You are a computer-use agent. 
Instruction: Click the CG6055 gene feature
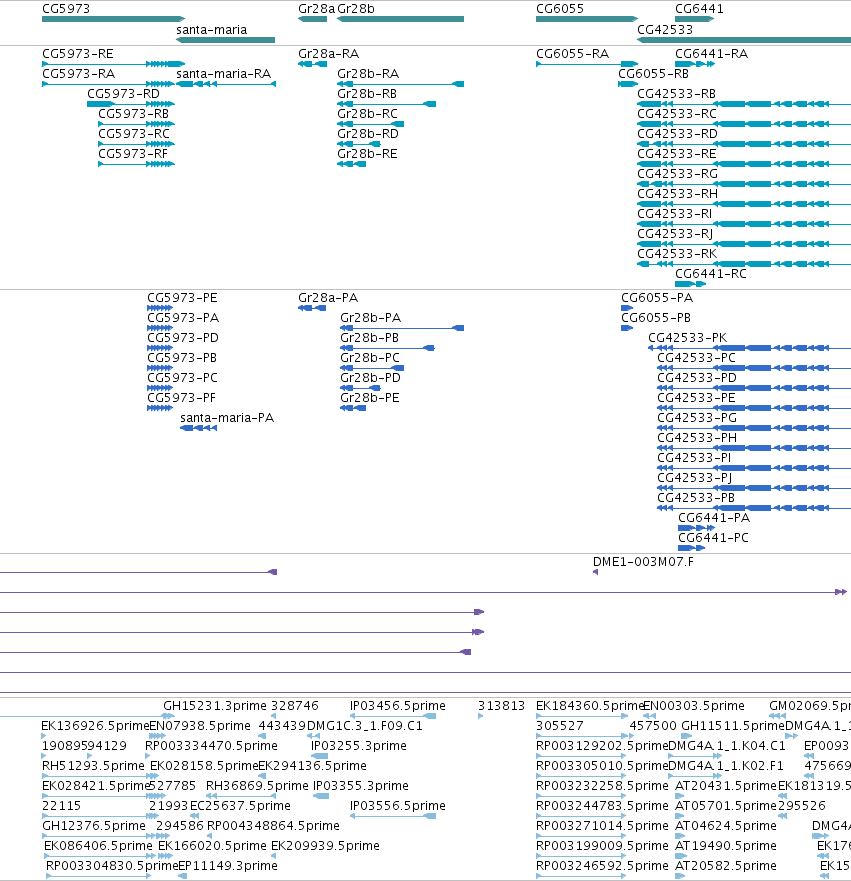(x=587, y=19)
